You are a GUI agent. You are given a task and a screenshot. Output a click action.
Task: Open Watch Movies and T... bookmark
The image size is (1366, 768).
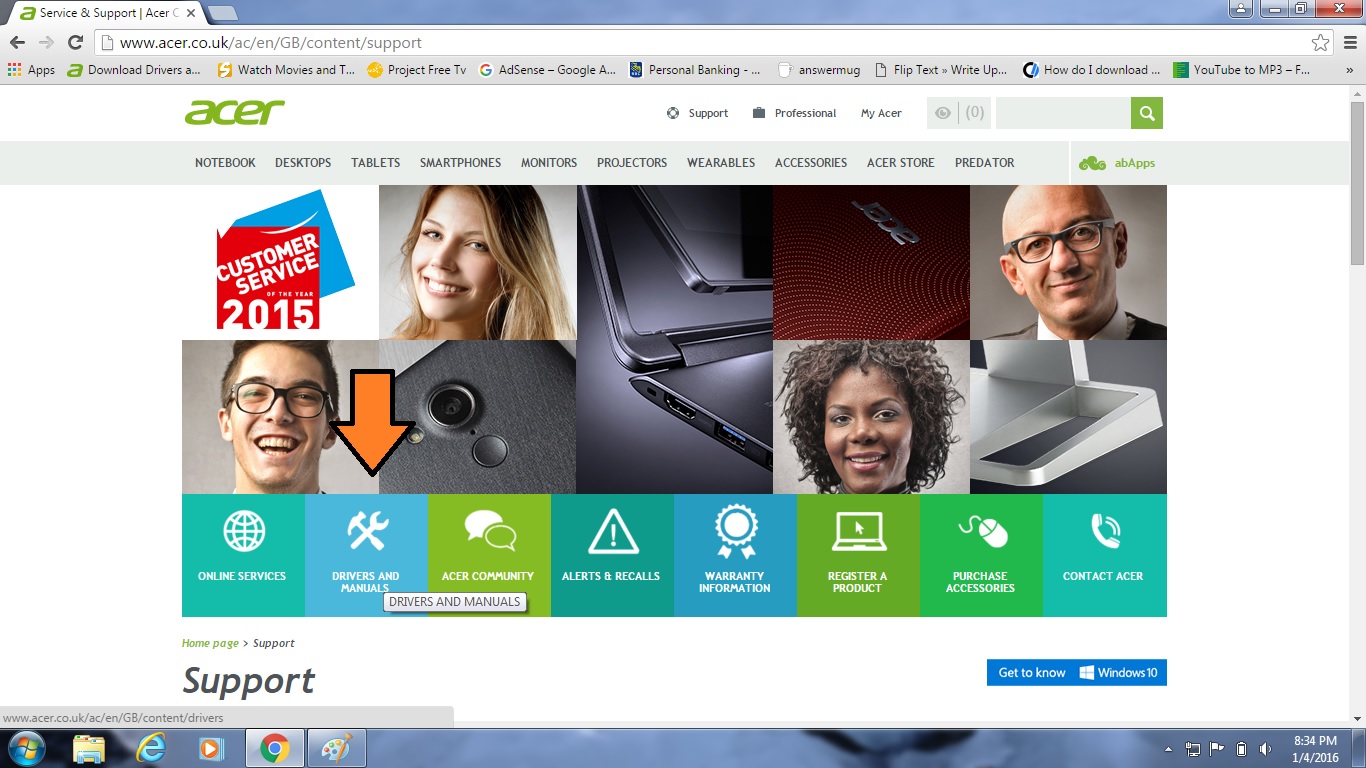(x=286, y=70)
